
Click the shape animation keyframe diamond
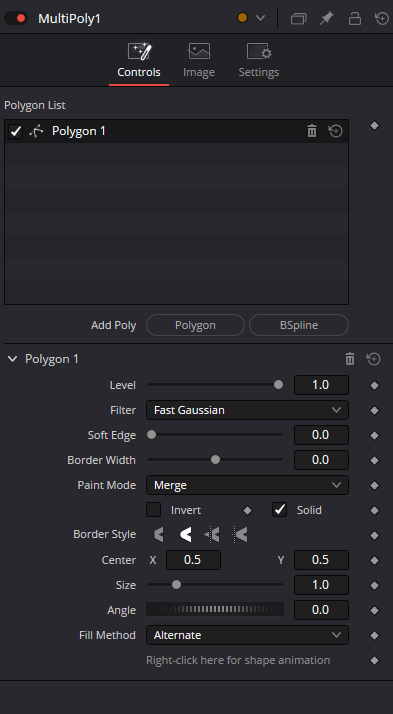coord(374,661)
